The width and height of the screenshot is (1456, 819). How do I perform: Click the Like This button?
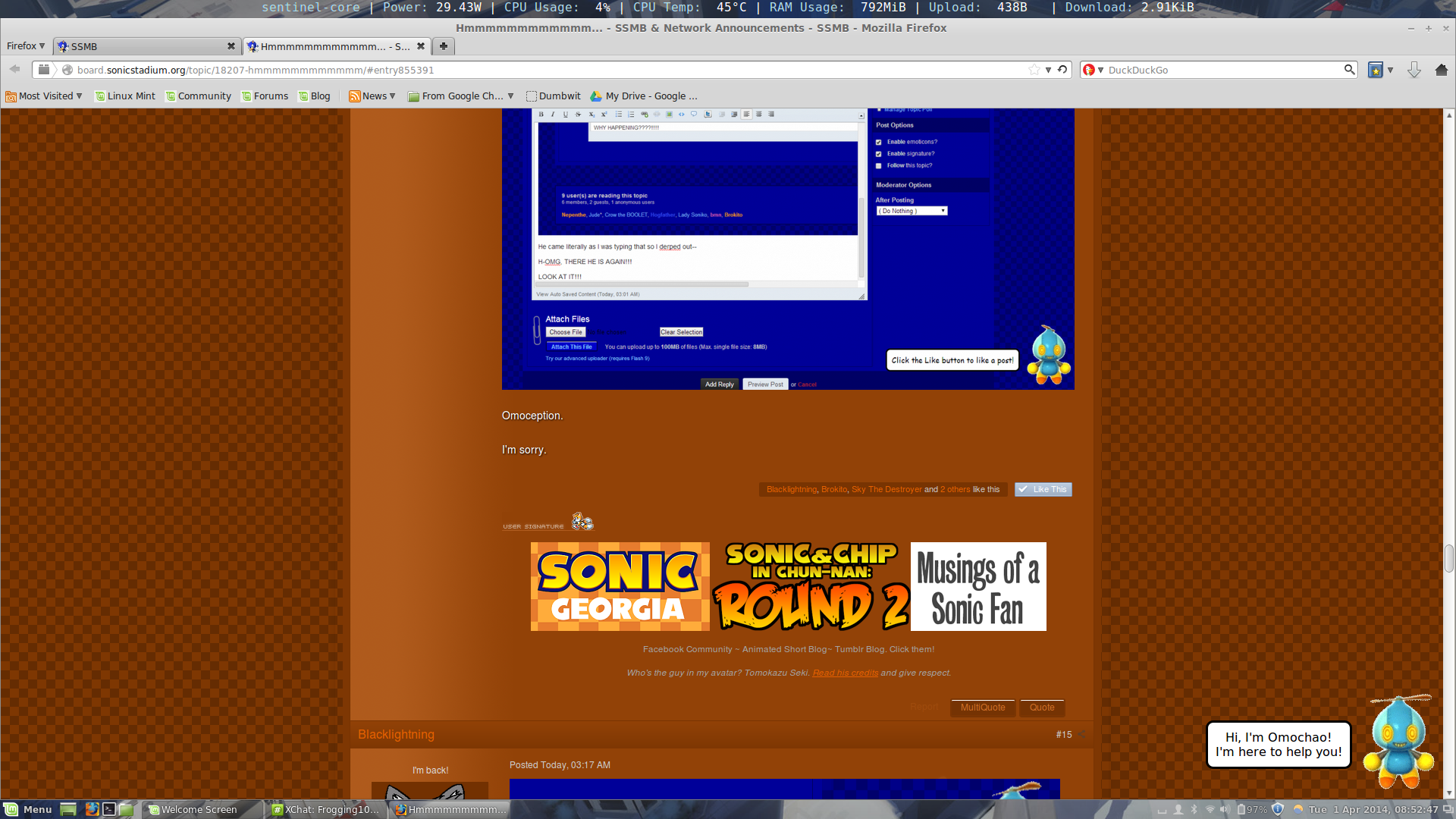(1043, 490)
